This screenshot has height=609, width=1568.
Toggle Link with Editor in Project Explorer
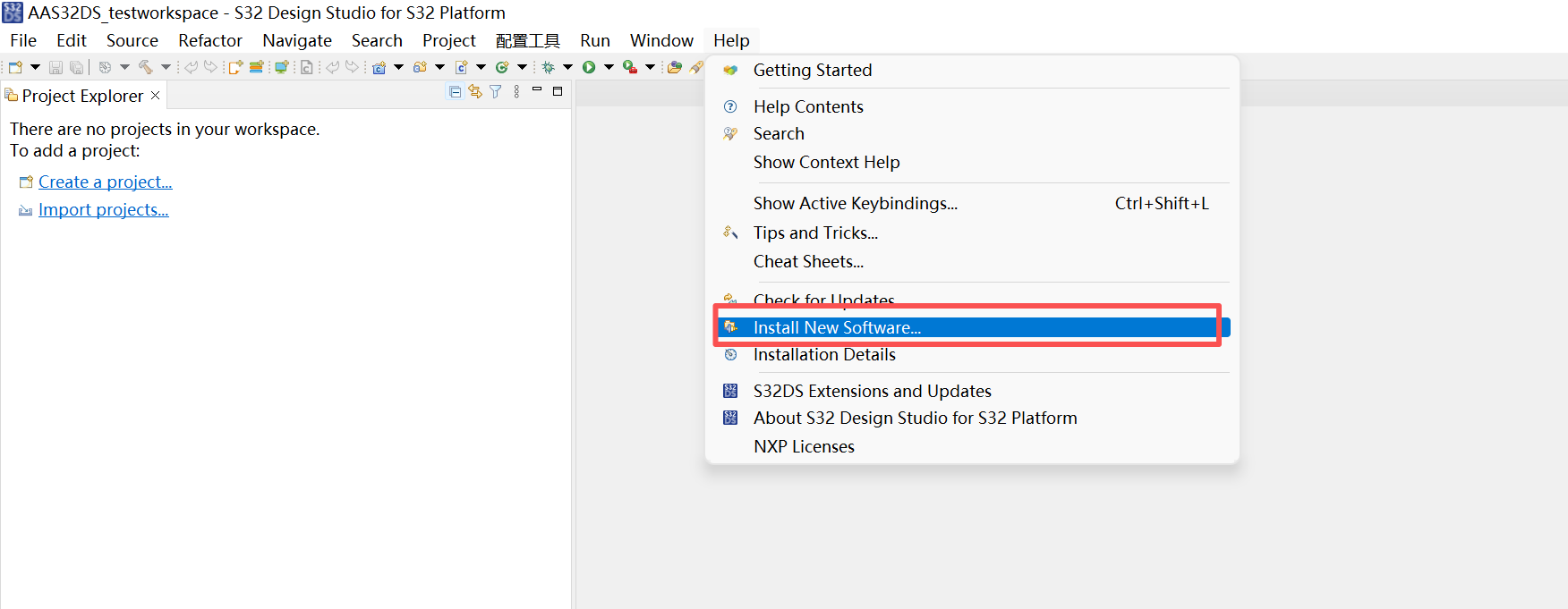pos(475,91)
